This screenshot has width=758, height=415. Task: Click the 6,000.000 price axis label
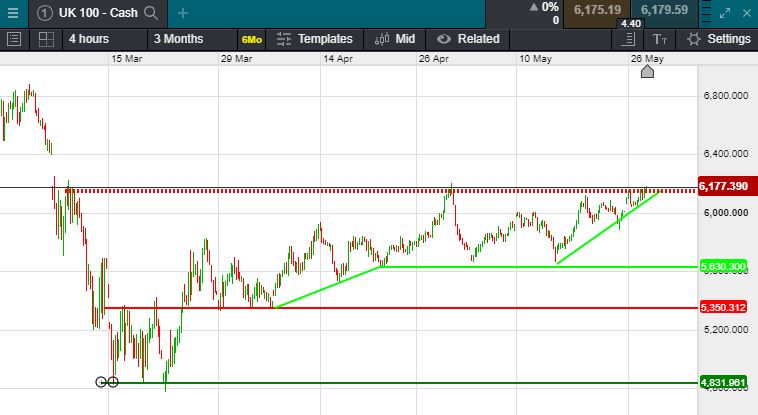(726, 213)
